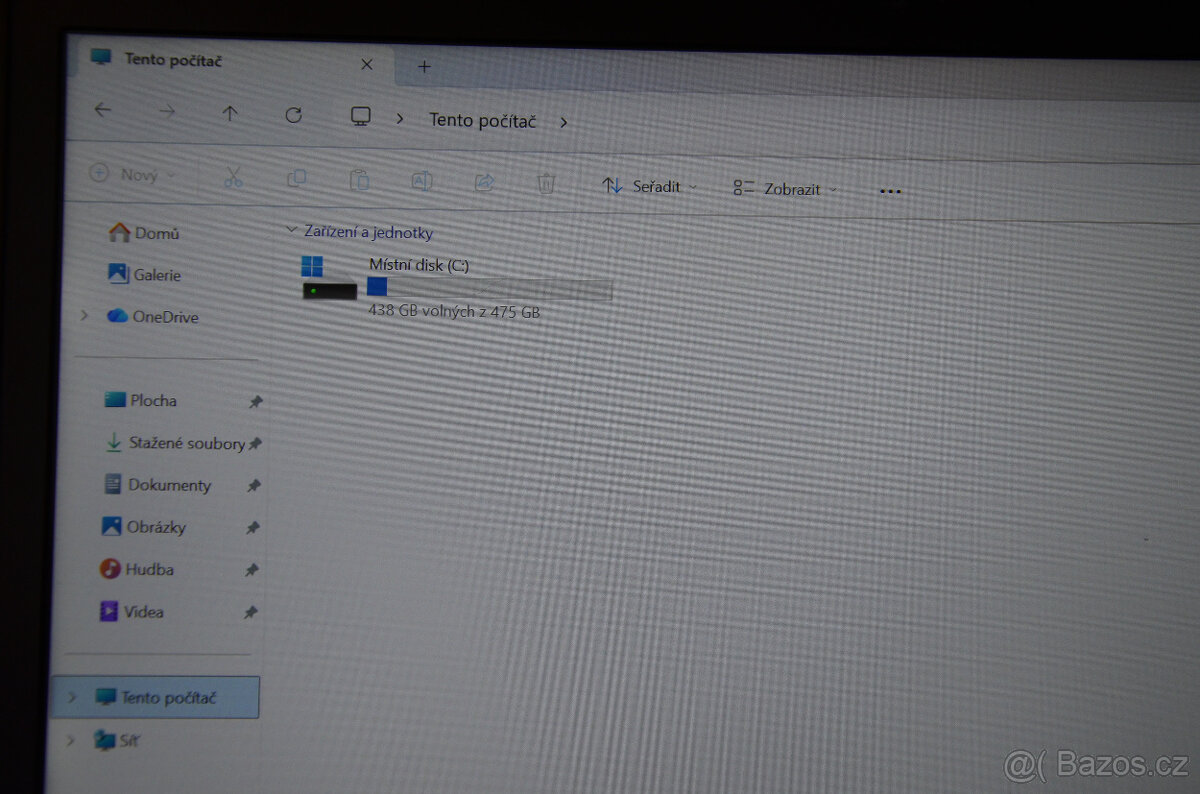Expand the OneDrive tree node
Viewport: 1200px width, 794px height.
click(x=85, y=316)
